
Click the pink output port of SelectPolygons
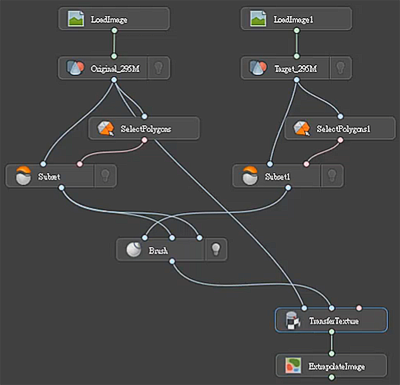click(x=144, y=140)
